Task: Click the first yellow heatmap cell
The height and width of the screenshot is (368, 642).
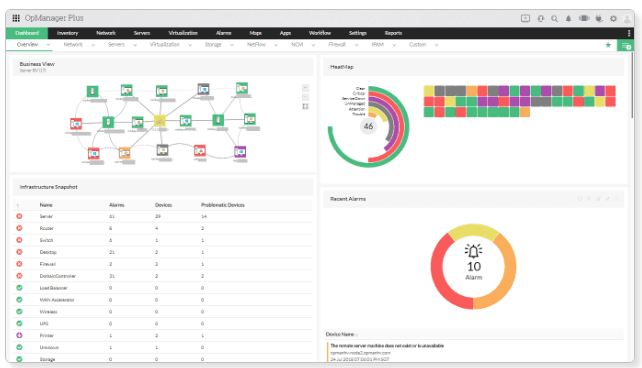Action: (429, 90)
